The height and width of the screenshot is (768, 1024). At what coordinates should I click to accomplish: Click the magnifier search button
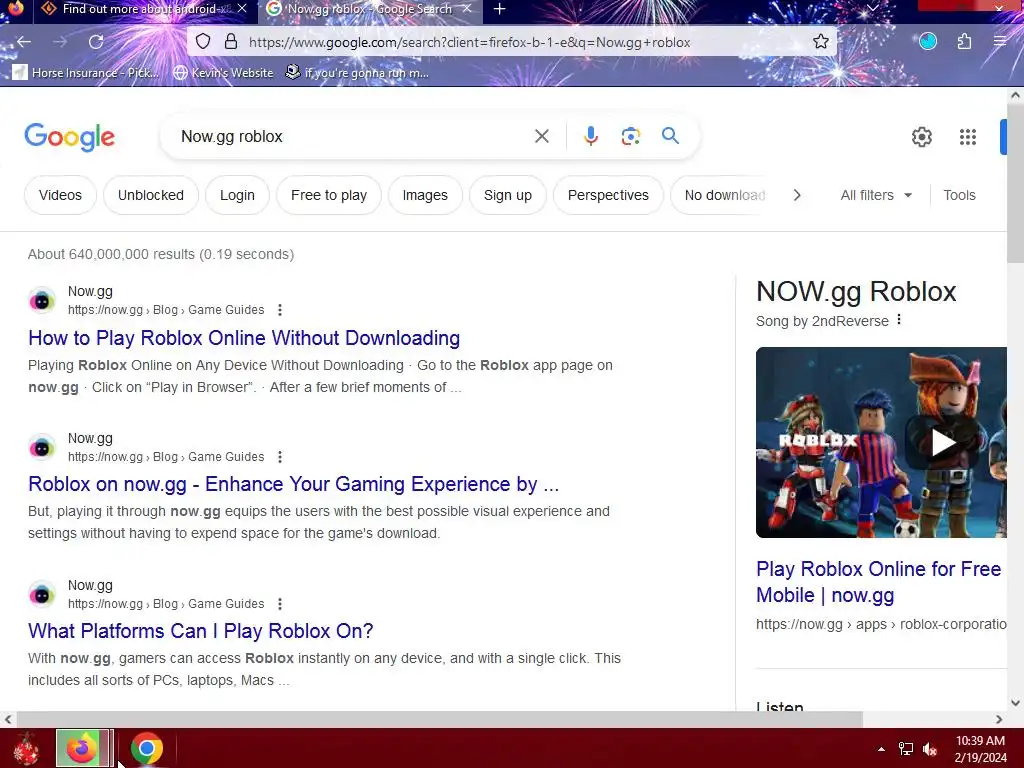670,136
